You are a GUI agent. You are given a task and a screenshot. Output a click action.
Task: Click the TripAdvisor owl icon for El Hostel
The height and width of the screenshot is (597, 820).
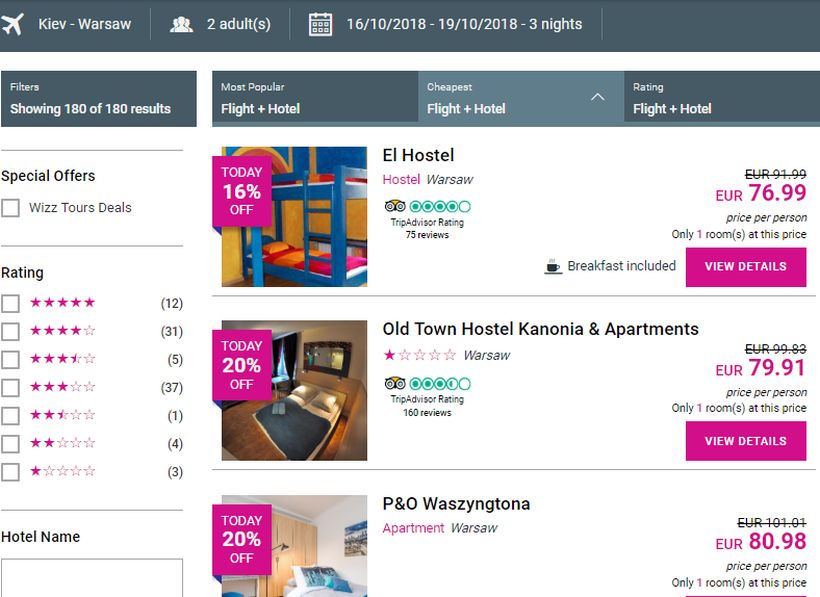coord(395,207)
